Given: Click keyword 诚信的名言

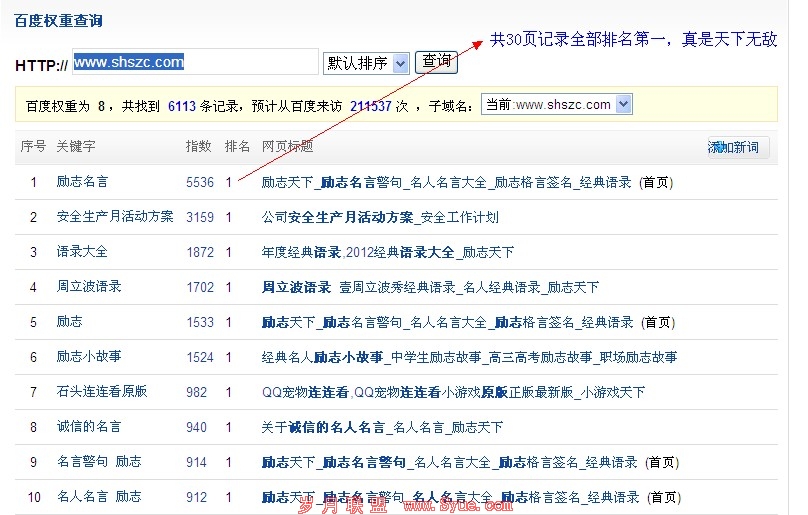Looking at the screenshot, I should pos(89,427).
